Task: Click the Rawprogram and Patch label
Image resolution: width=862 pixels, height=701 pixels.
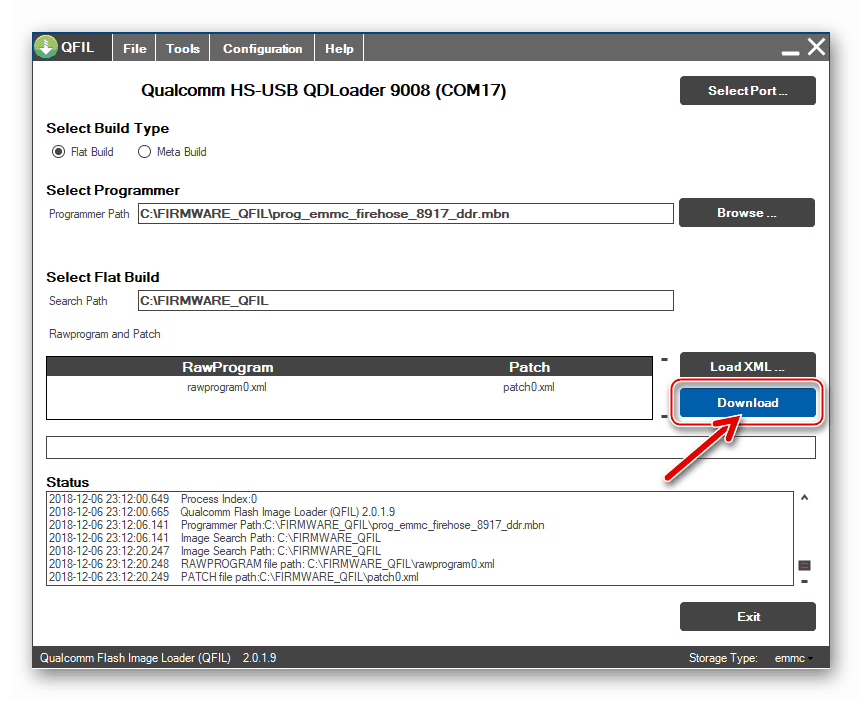Action: click(x=104, y=334)
